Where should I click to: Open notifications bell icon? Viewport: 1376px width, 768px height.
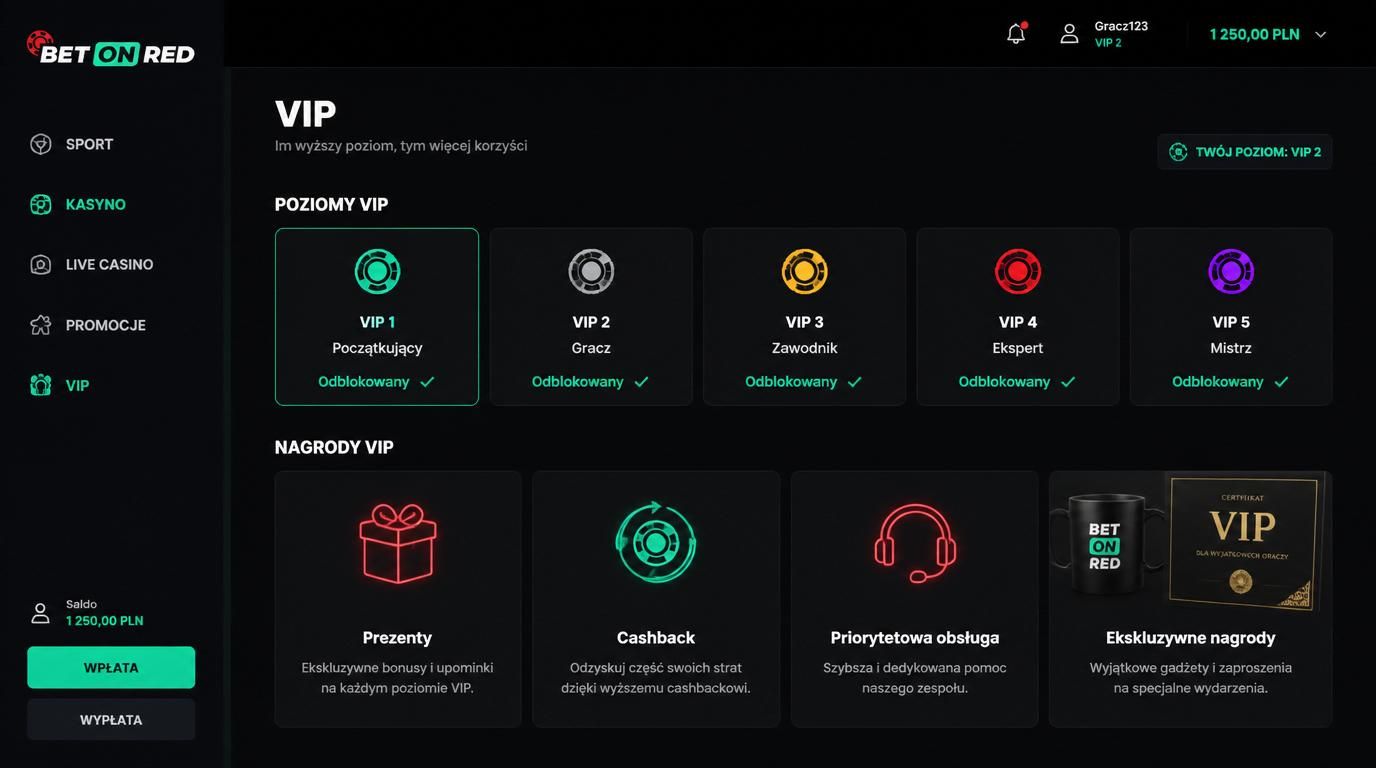pyautogui.click(x=1016, y=34)
